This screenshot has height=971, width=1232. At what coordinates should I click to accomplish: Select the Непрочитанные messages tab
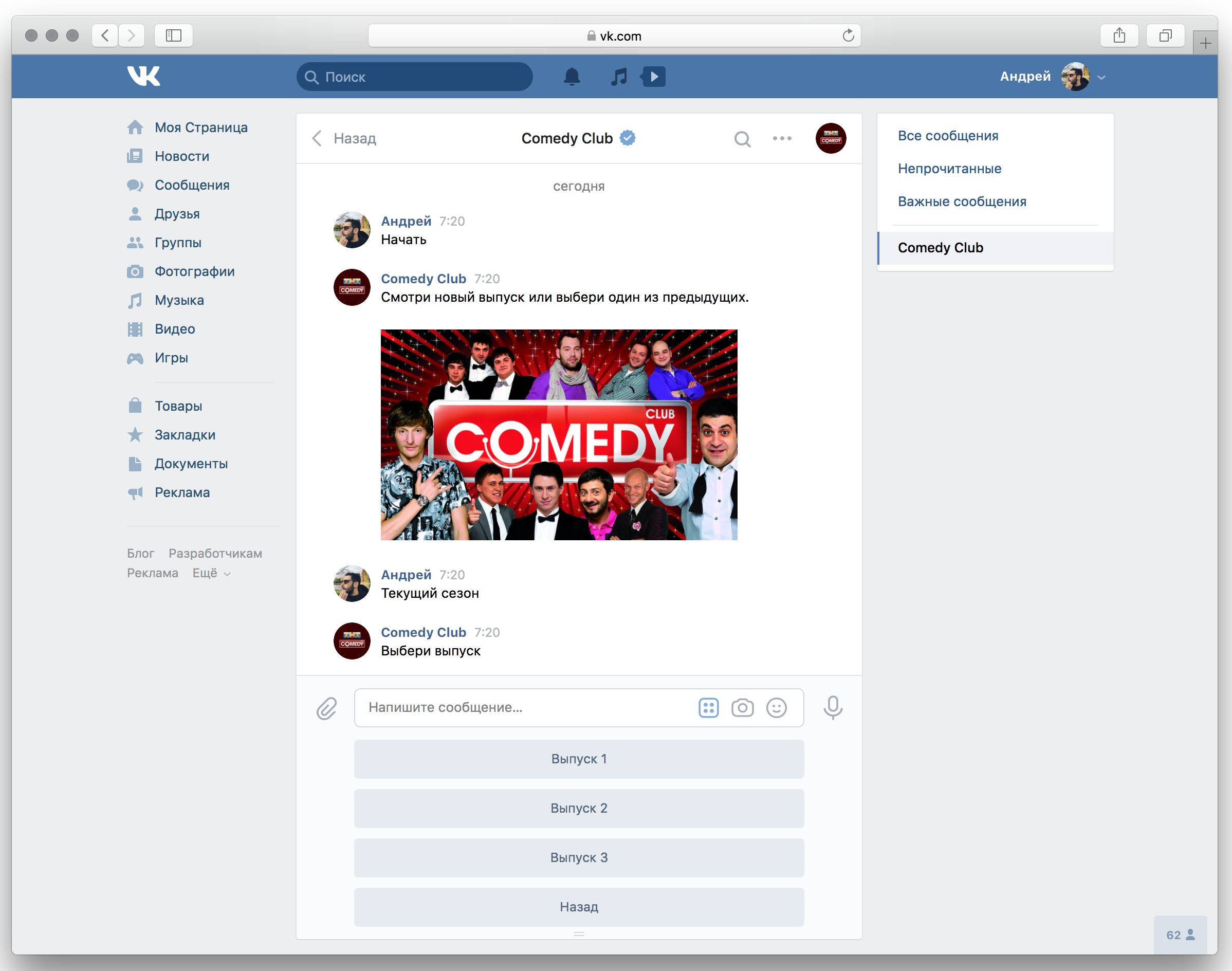949,168
